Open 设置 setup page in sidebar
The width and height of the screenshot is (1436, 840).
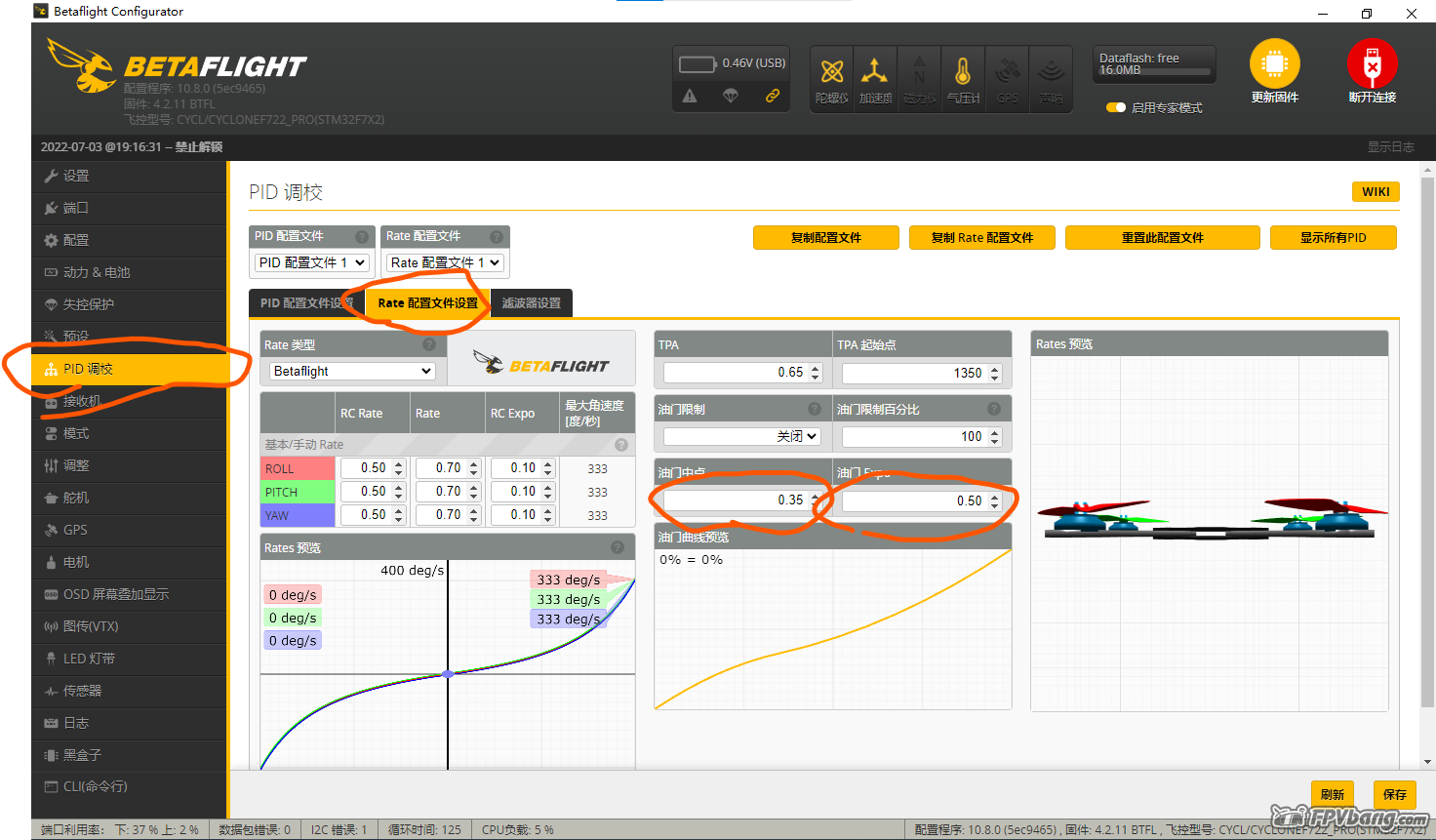click(x=130, y=176)
